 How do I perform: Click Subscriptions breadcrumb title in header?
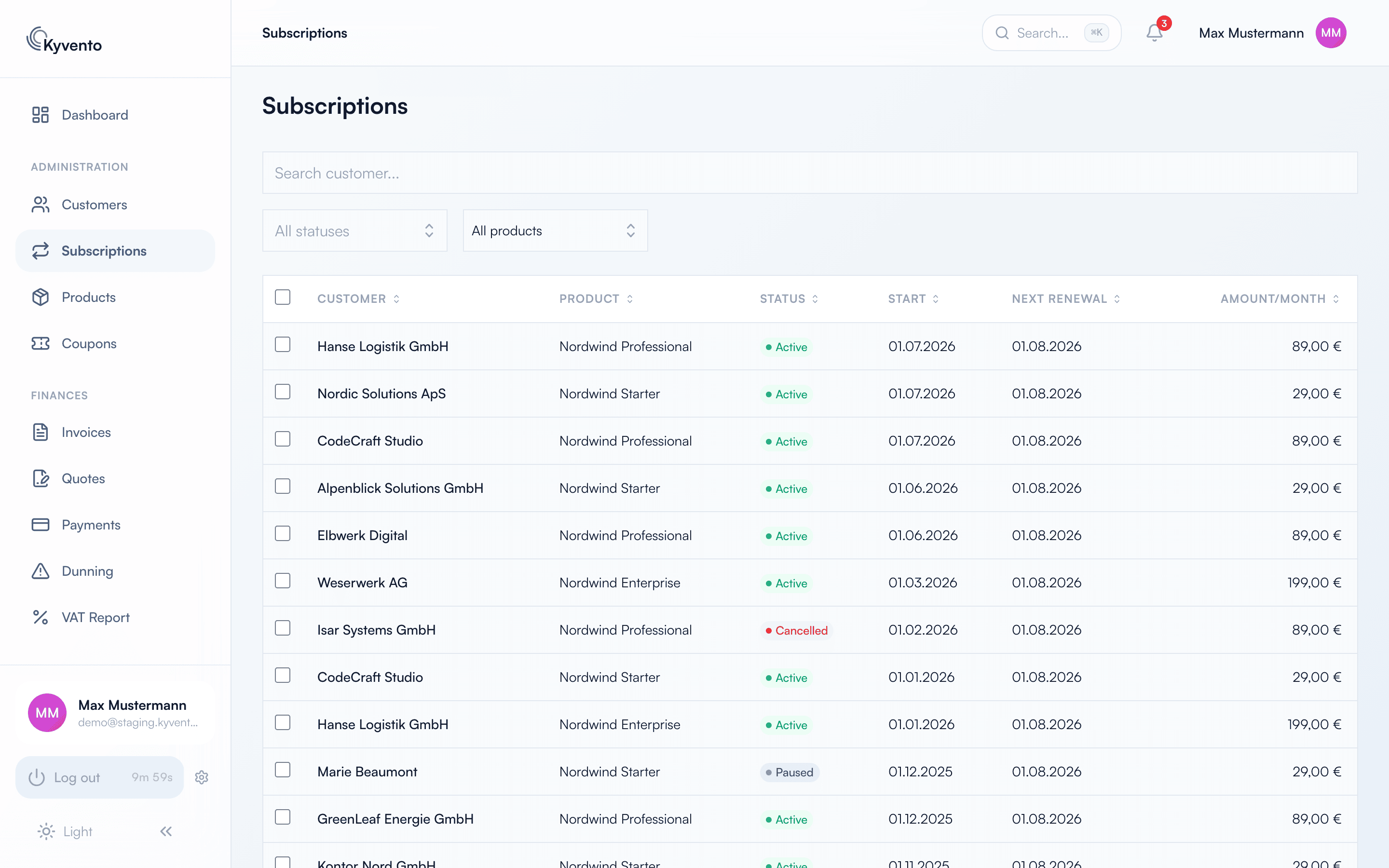[x=305, y=33]
